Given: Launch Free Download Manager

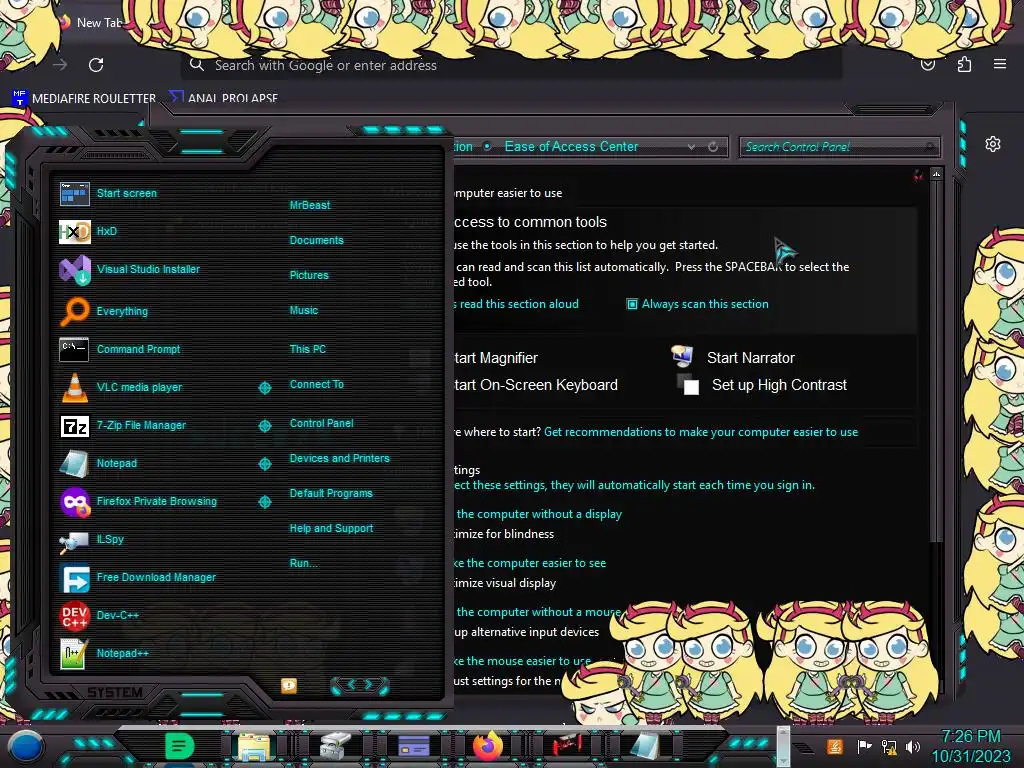Looking at the screenshot, I should point(137,577).
